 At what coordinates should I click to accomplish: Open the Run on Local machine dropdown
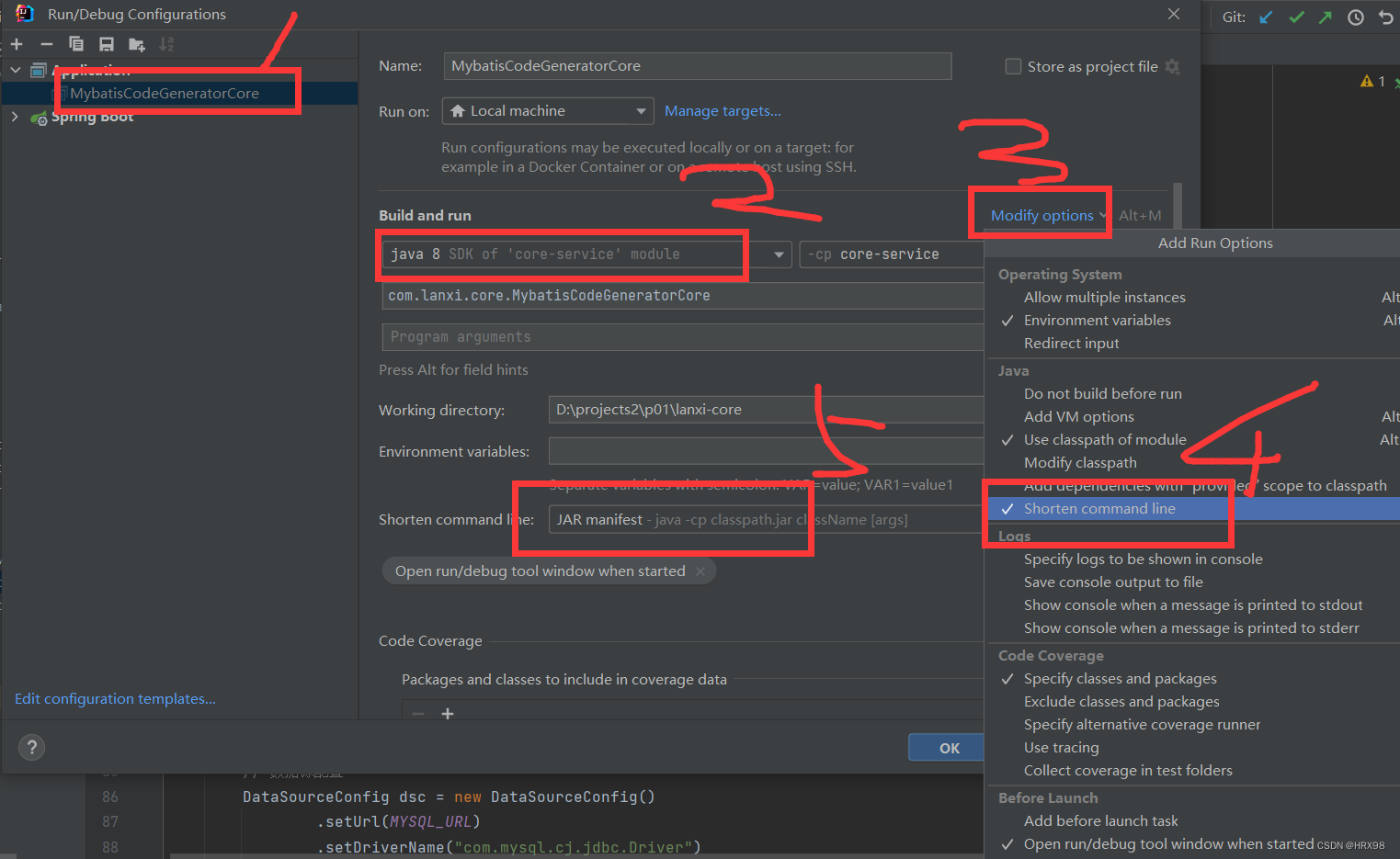[548, 111]
